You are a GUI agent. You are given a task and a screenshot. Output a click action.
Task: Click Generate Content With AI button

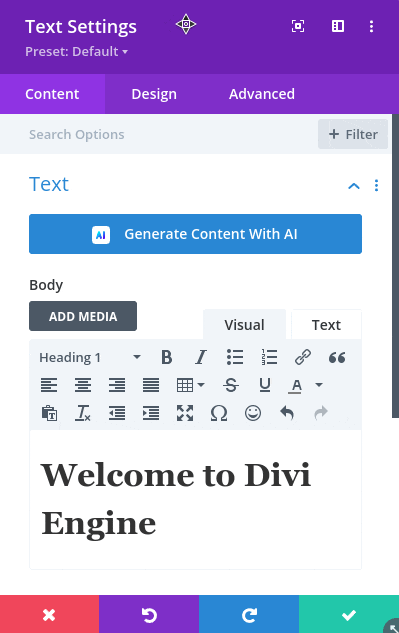click(195, 234)
